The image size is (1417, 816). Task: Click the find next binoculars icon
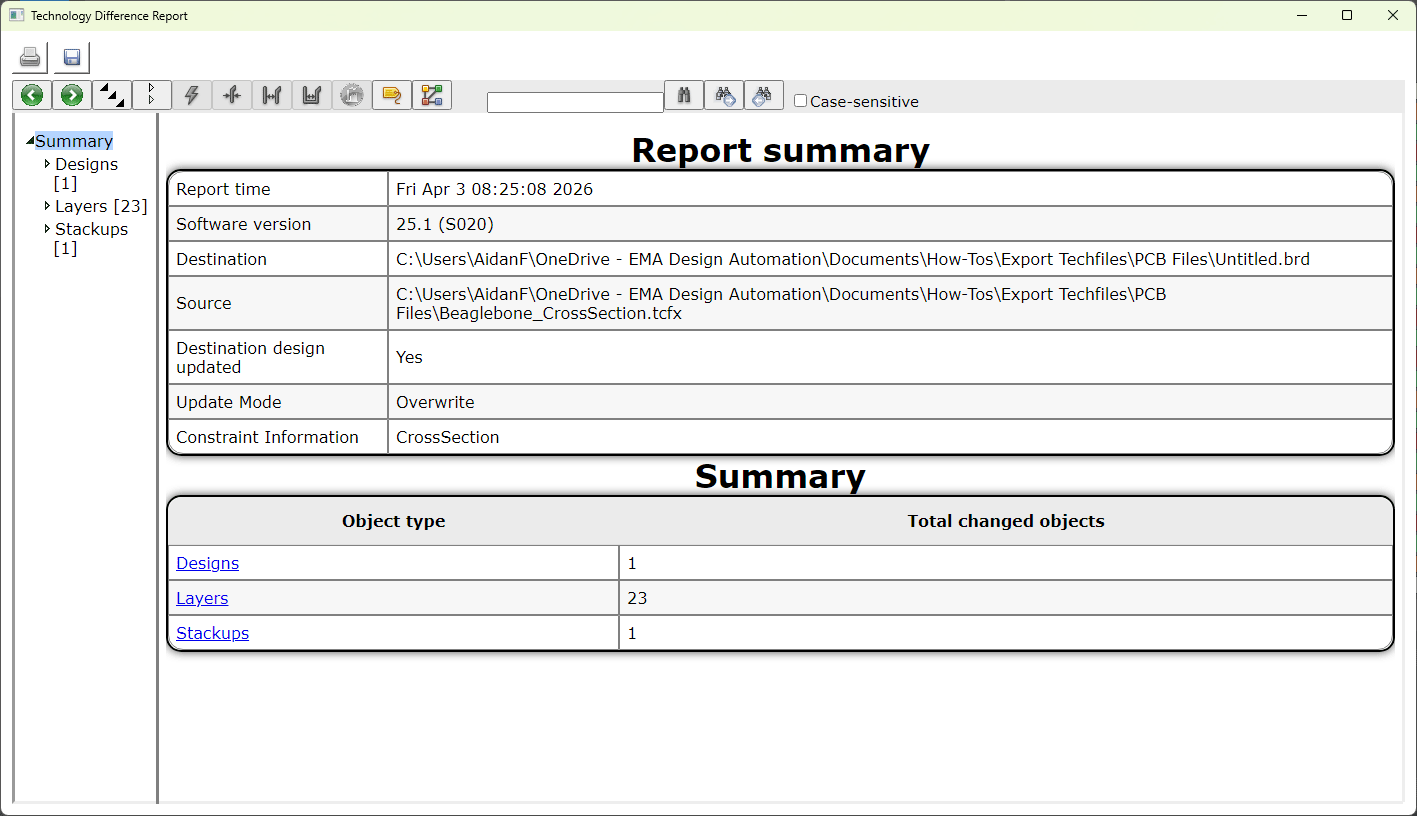724,95
